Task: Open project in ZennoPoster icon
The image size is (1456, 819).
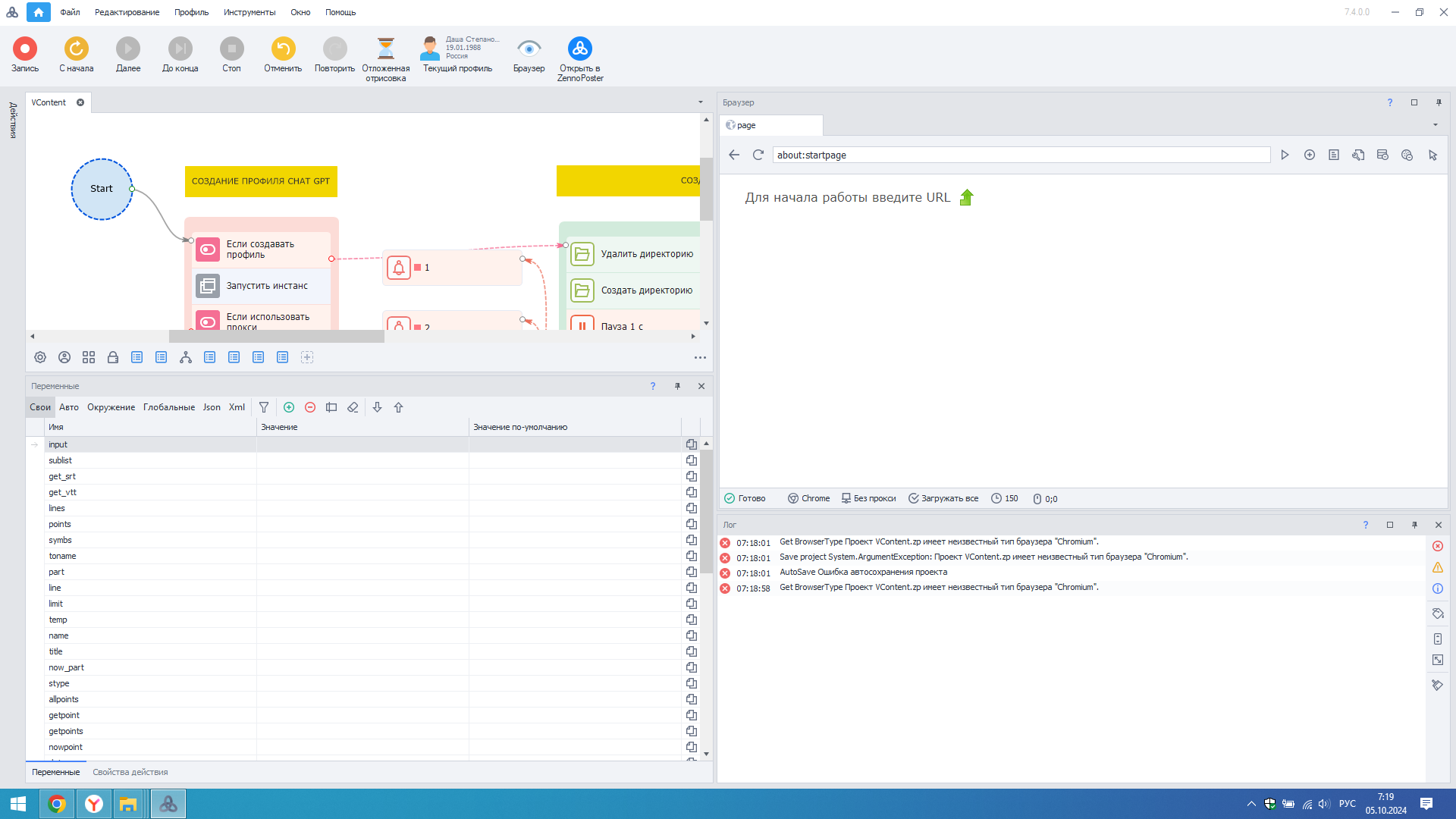Action: coord(580,49)
